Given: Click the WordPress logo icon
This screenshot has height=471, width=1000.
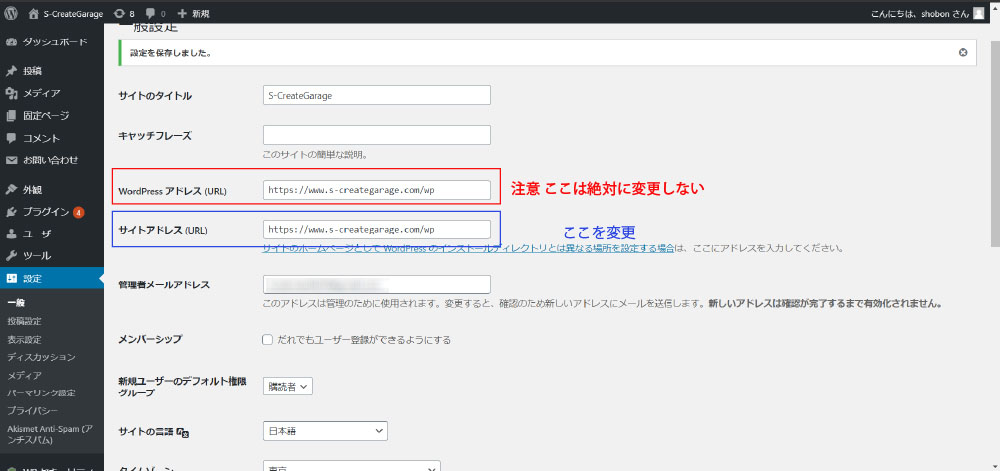Looking at the screenshot, I should click(11, 13).
